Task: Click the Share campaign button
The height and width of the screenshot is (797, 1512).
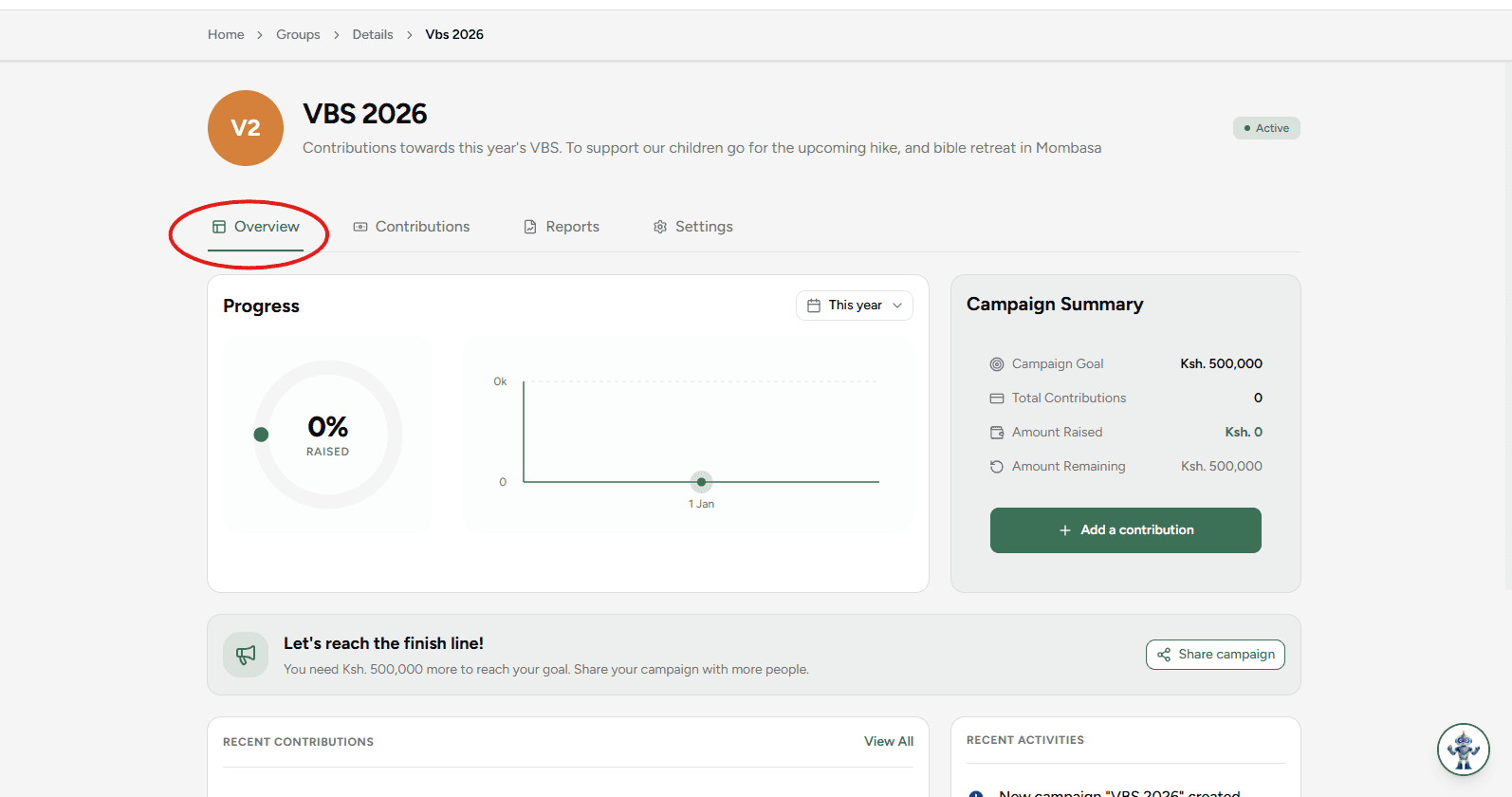Action: pyautogui.click(x=1215, y=655)
